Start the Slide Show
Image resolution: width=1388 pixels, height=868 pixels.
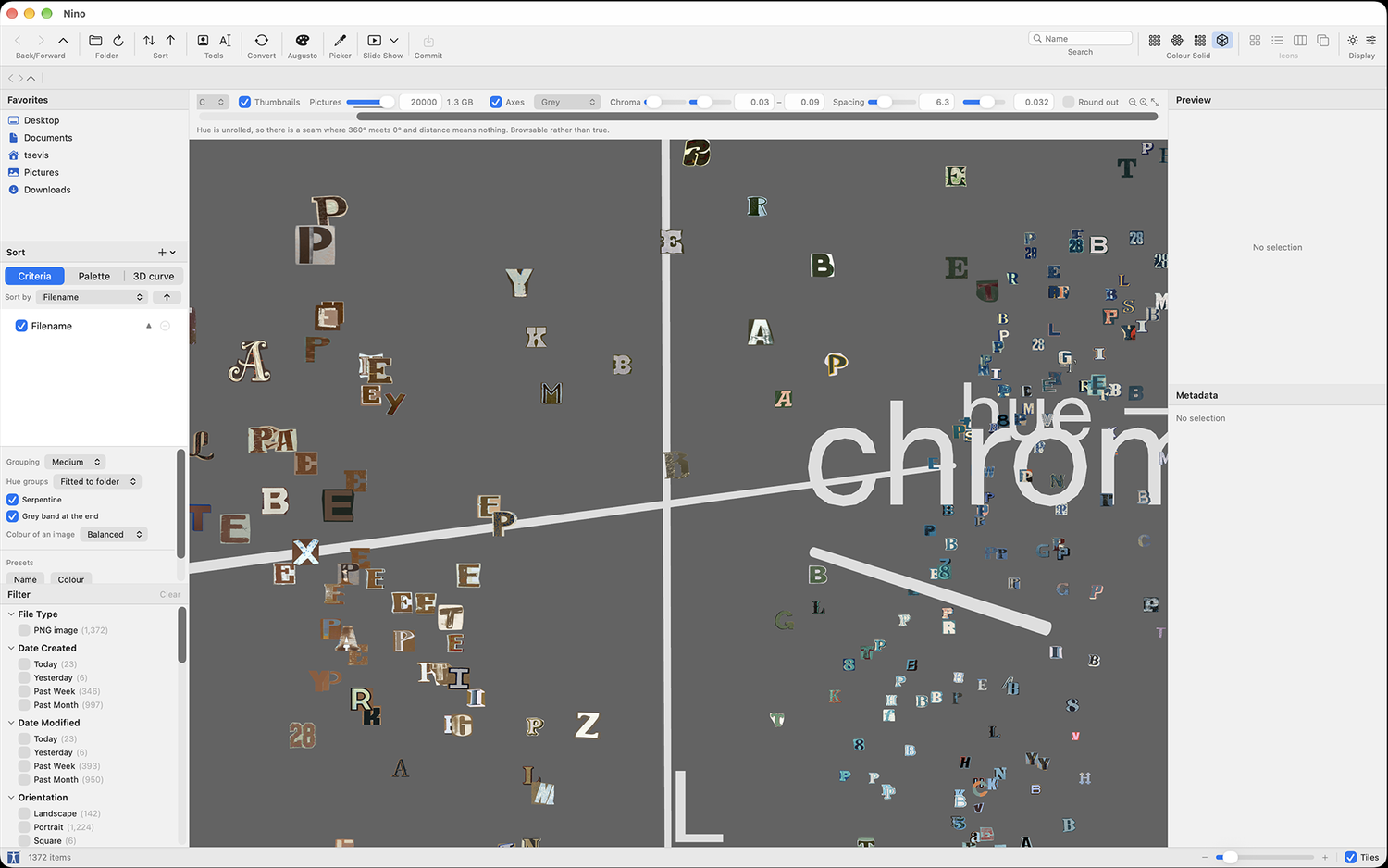[x=375, y=41]
